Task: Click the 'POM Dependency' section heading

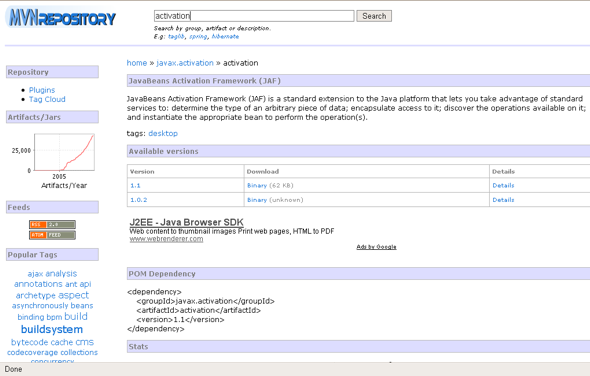Action: click(162, 274)
